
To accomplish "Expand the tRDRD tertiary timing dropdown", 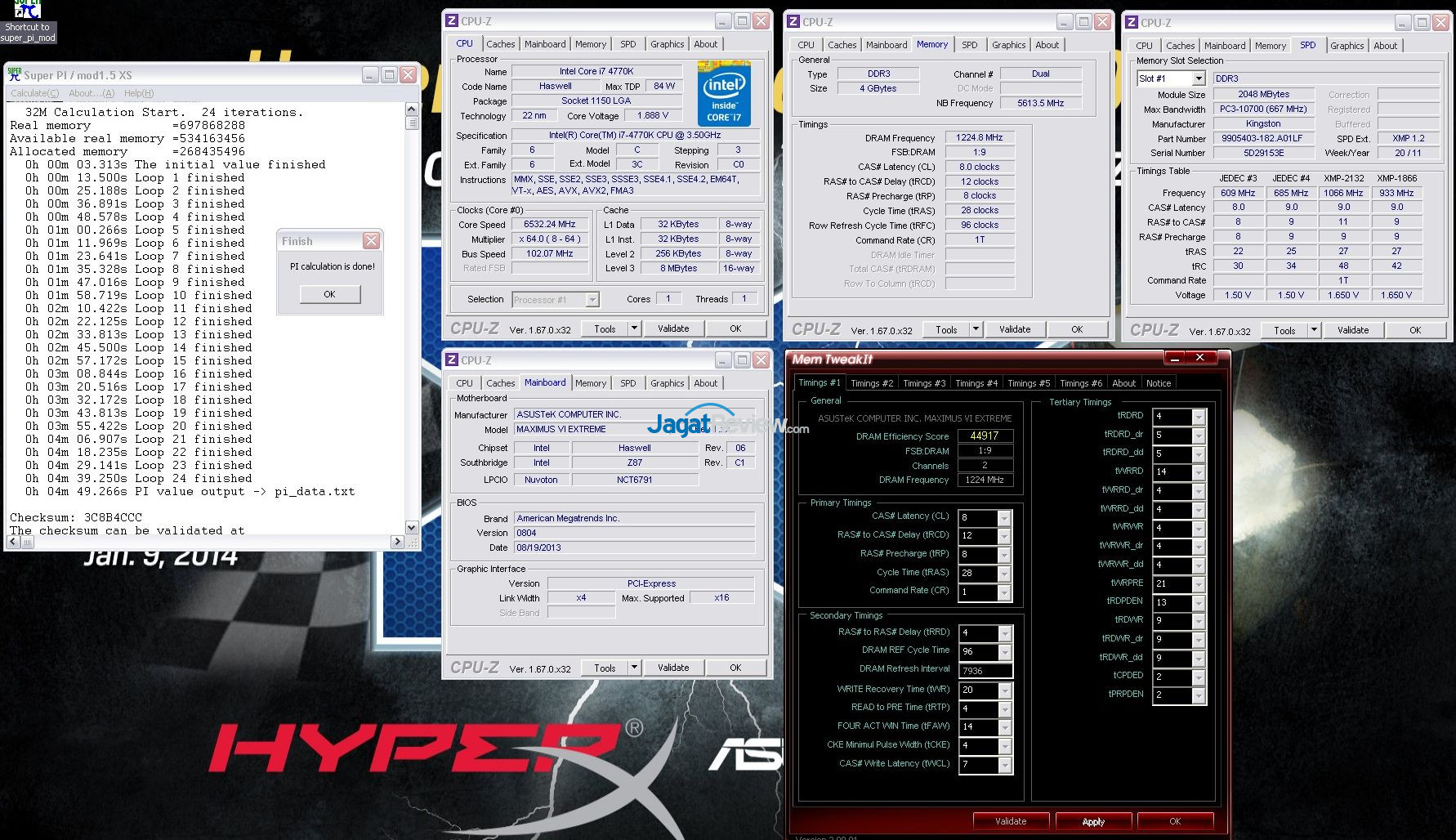I will point(1199,417).
